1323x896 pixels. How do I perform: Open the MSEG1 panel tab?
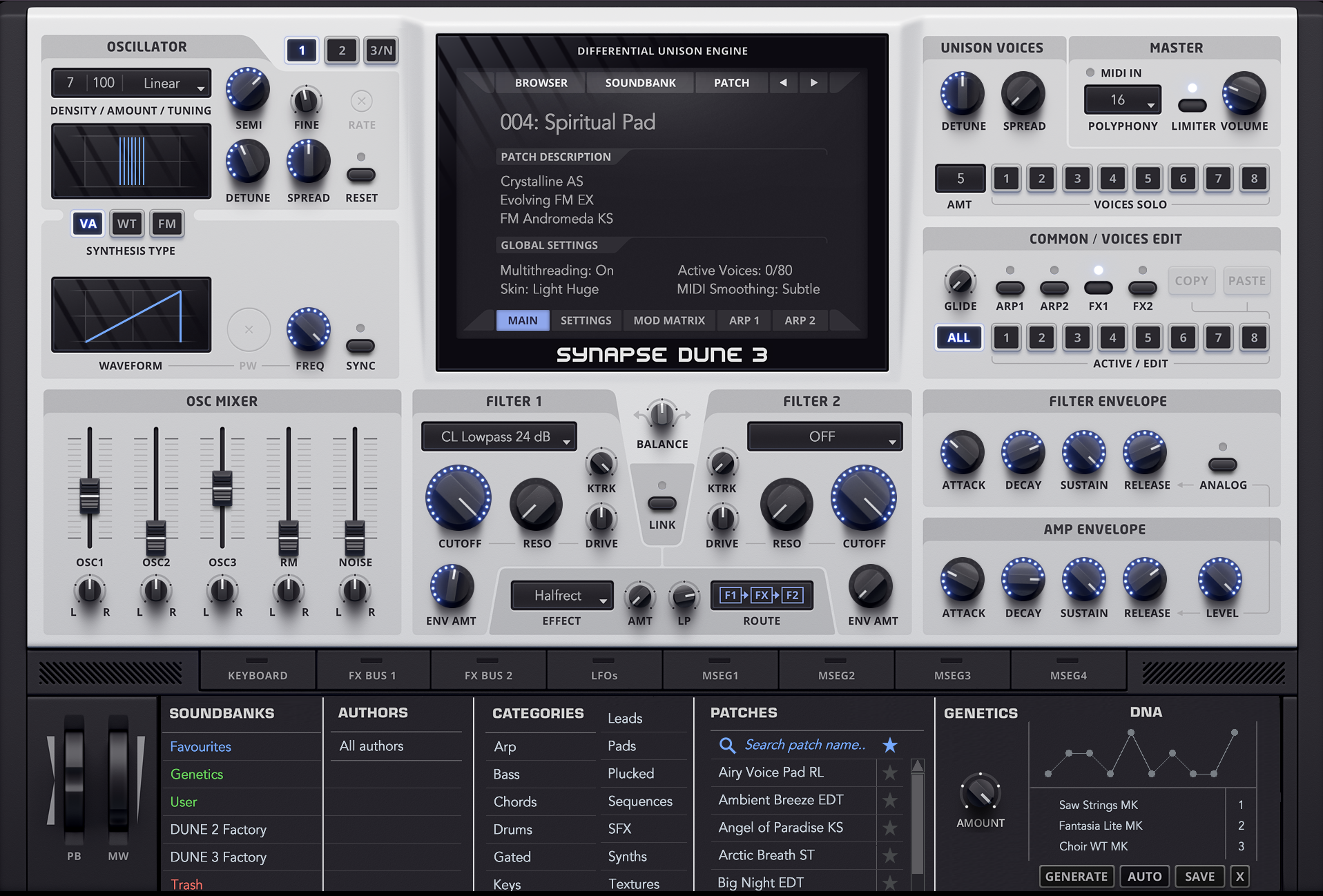pos(720,670)
